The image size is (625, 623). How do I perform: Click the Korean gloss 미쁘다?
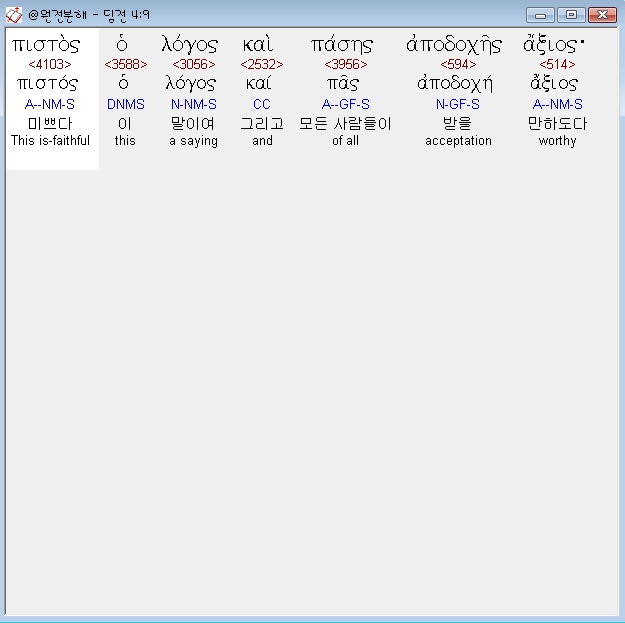[x=50, y=124]
